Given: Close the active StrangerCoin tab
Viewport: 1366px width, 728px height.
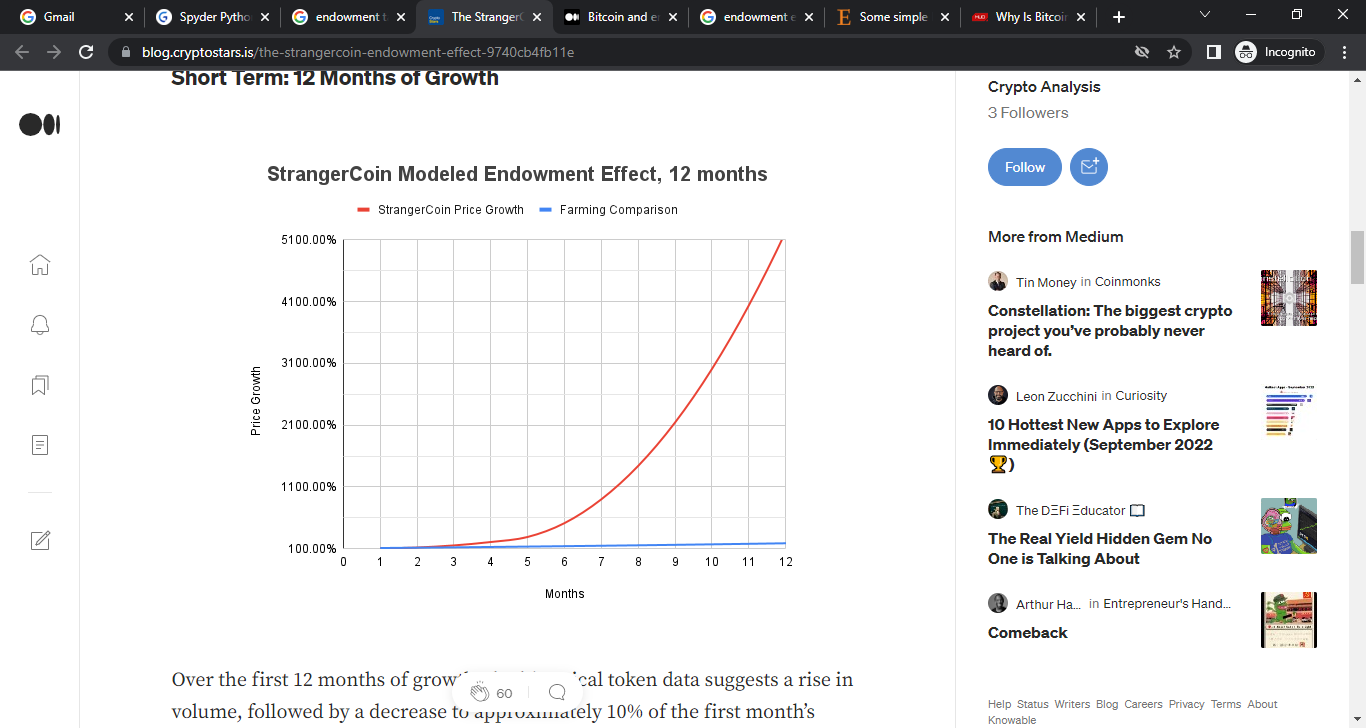Looking at the screenshot, I should (x=537, y=17).
